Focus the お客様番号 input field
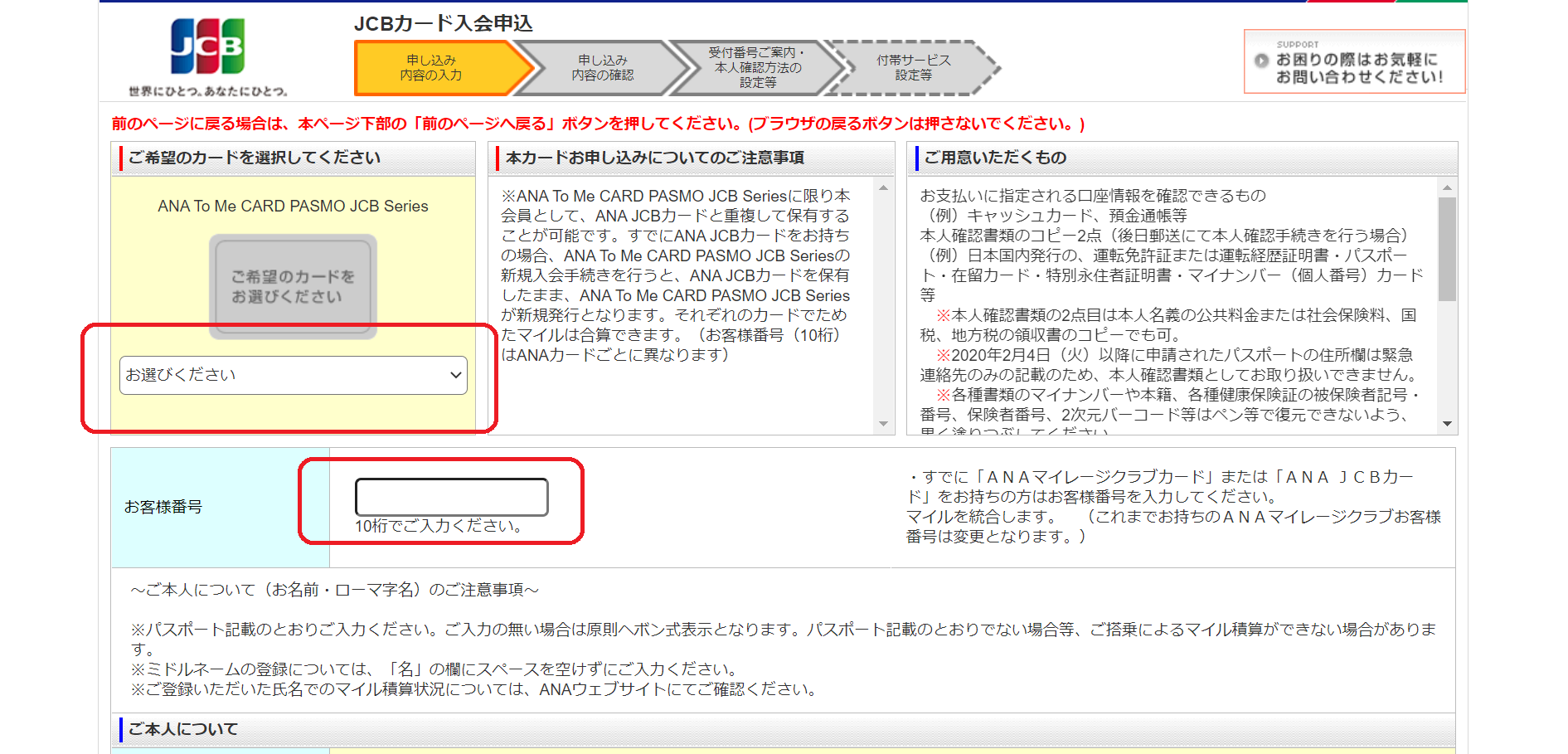Image resolution: width=1568 pixels, height=754 pixels. pos(452,497)
